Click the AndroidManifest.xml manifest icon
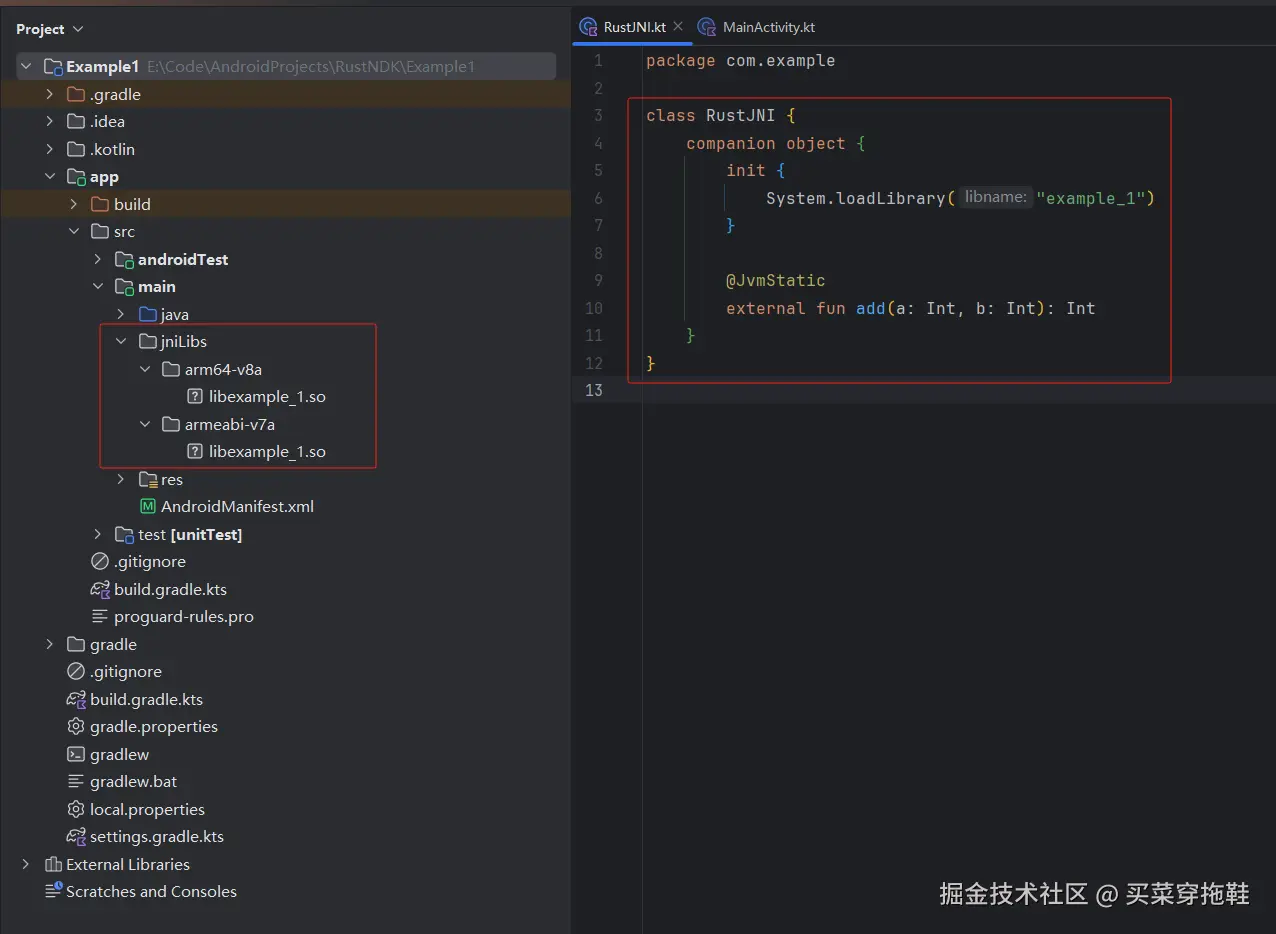This screenshot has width=1276, height=934. pos(148,506)
